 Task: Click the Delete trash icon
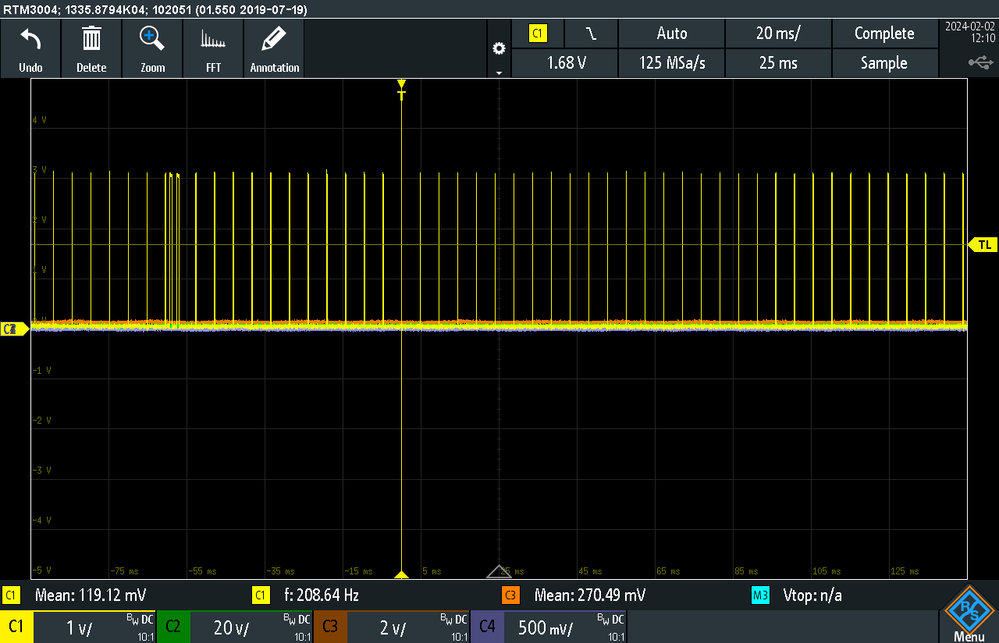coord(91,49)
